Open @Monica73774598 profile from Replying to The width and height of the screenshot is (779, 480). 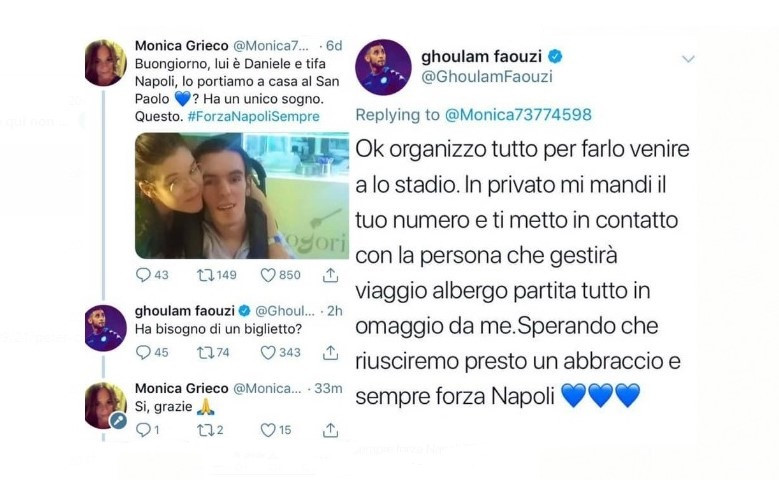518,115
